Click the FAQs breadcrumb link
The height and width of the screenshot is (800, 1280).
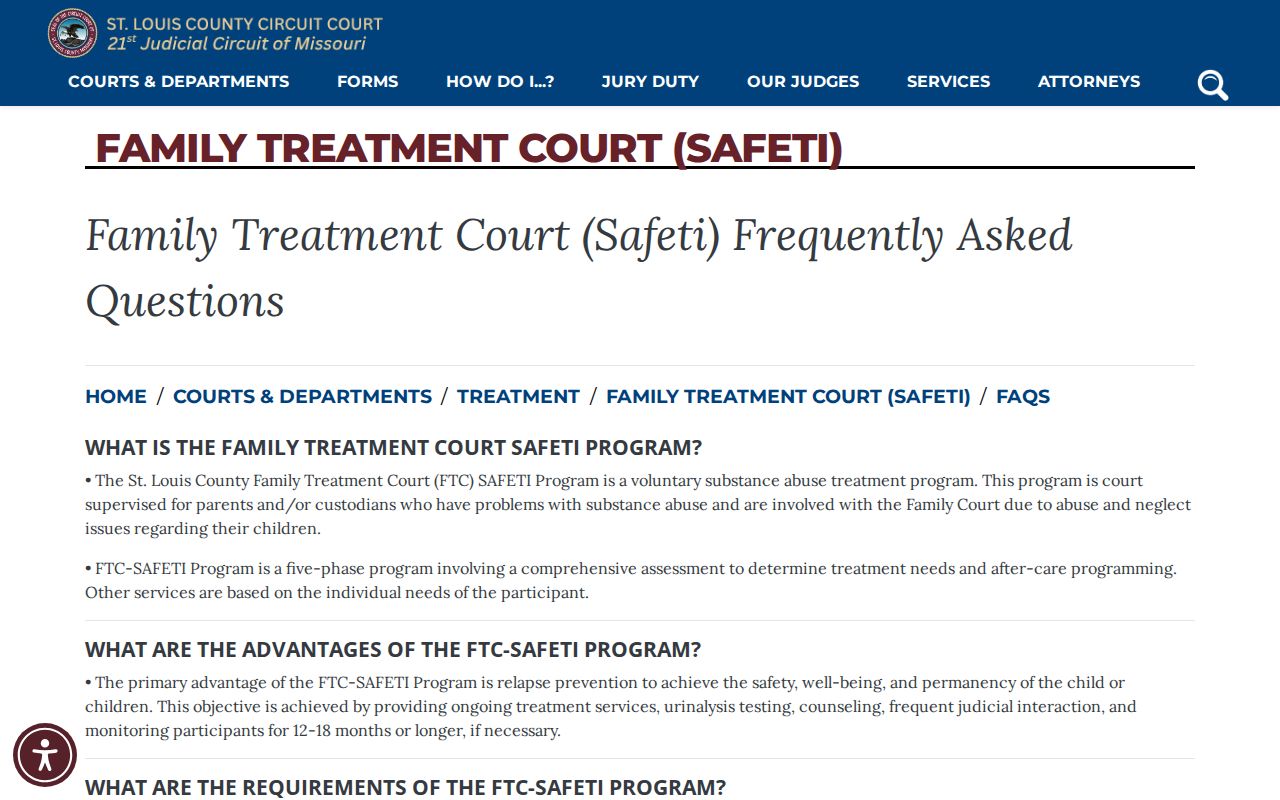(x=1023, y=397)
